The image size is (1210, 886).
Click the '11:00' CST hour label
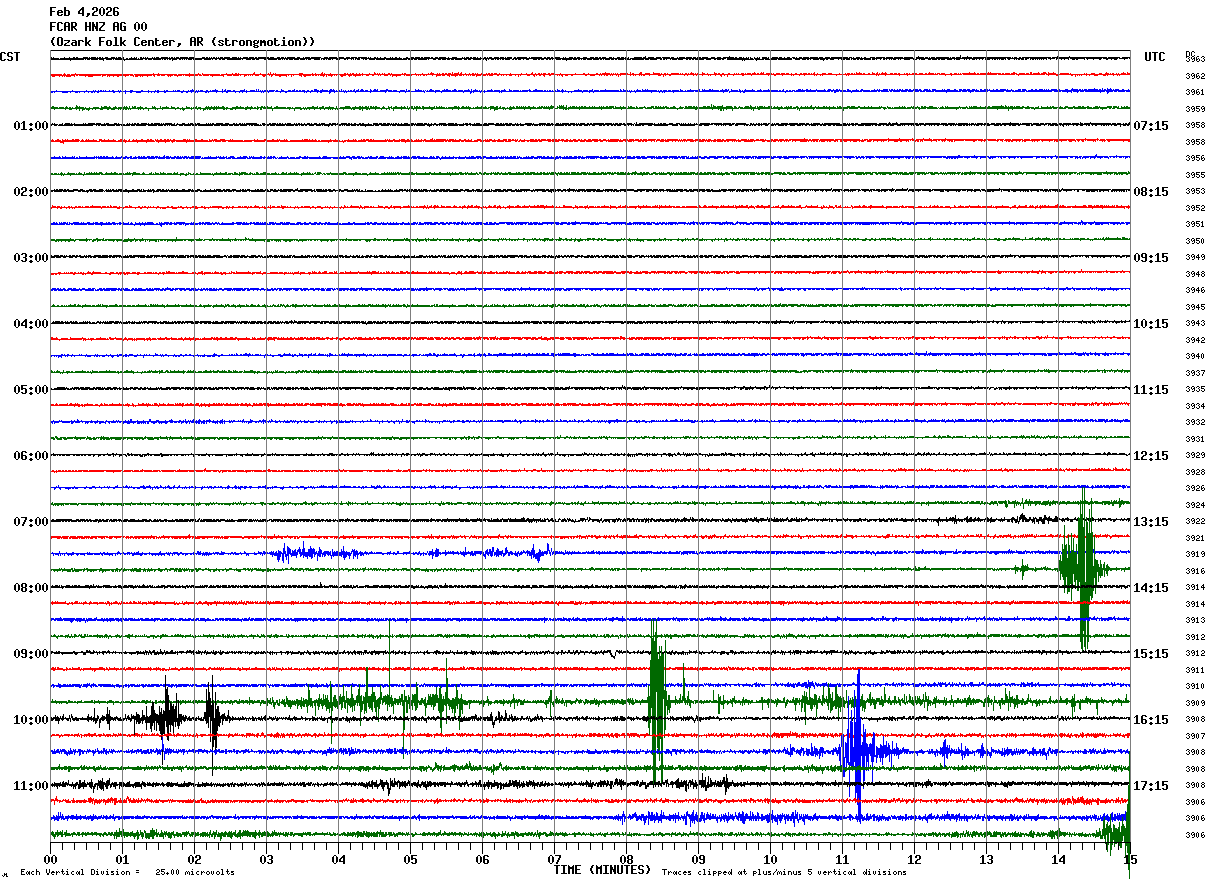(30, 786)
